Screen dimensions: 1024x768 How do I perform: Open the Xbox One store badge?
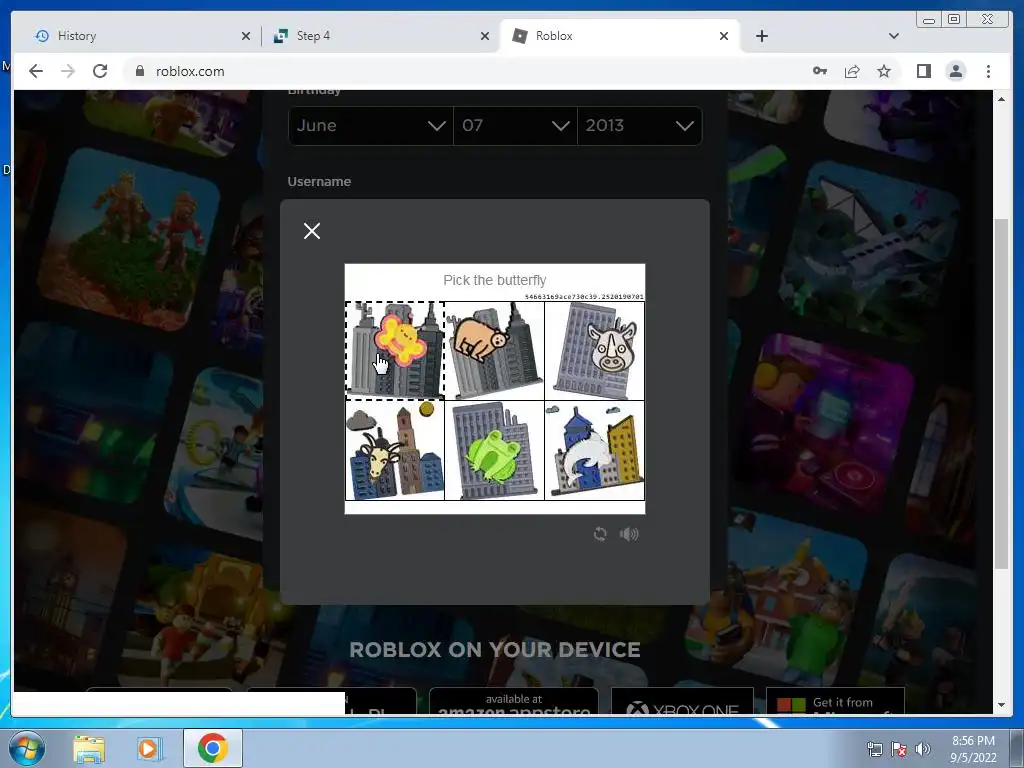[x=682, y=702]
